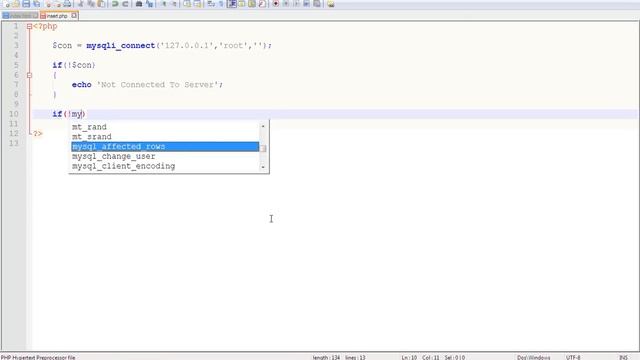The height and width of the screenshot is (360, 640).
Task: Click the Close document toolbar icon
Action: pyautogui.click(x=49, y=4)
